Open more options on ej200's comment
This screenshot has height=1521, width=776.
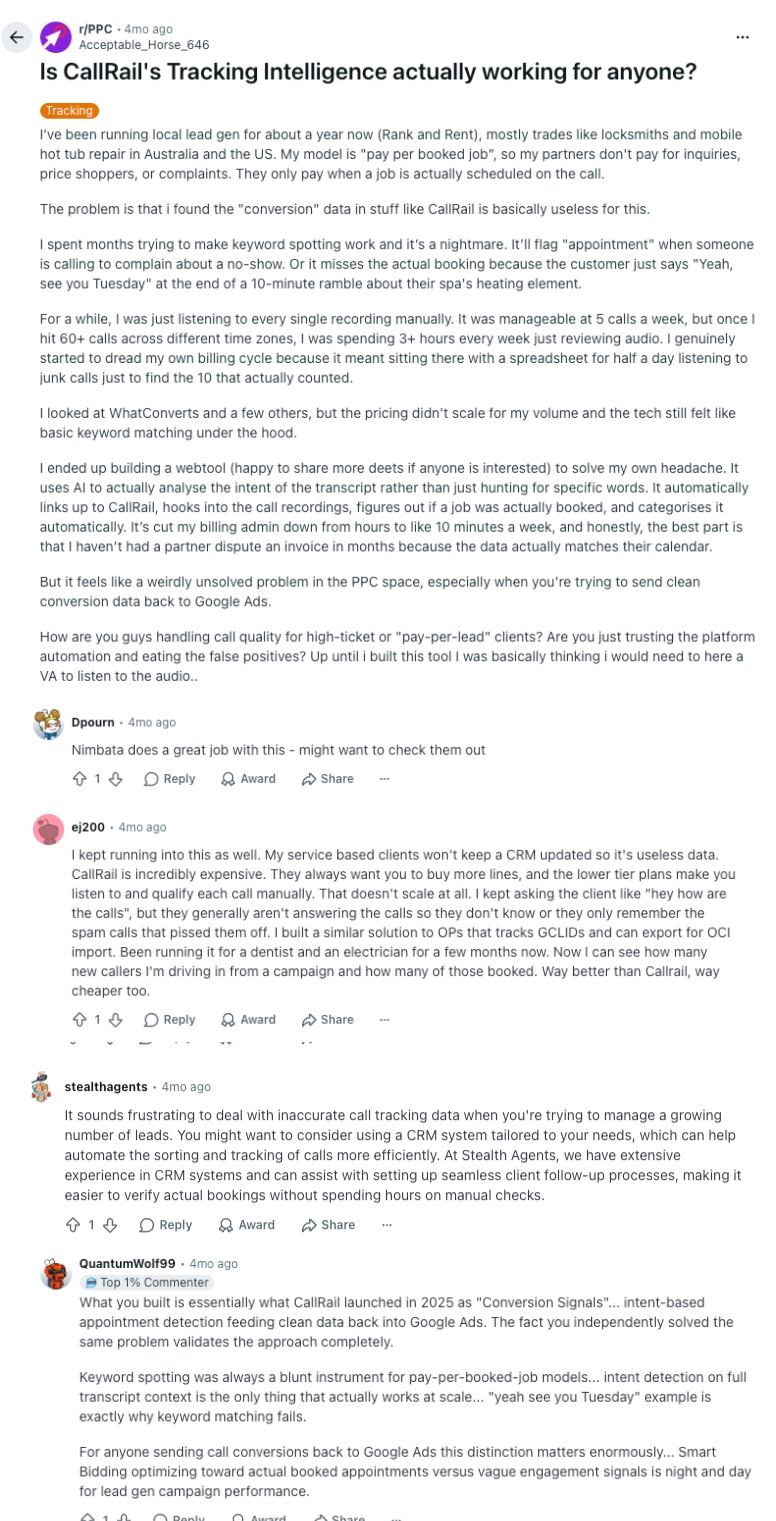click(385, 1020)
